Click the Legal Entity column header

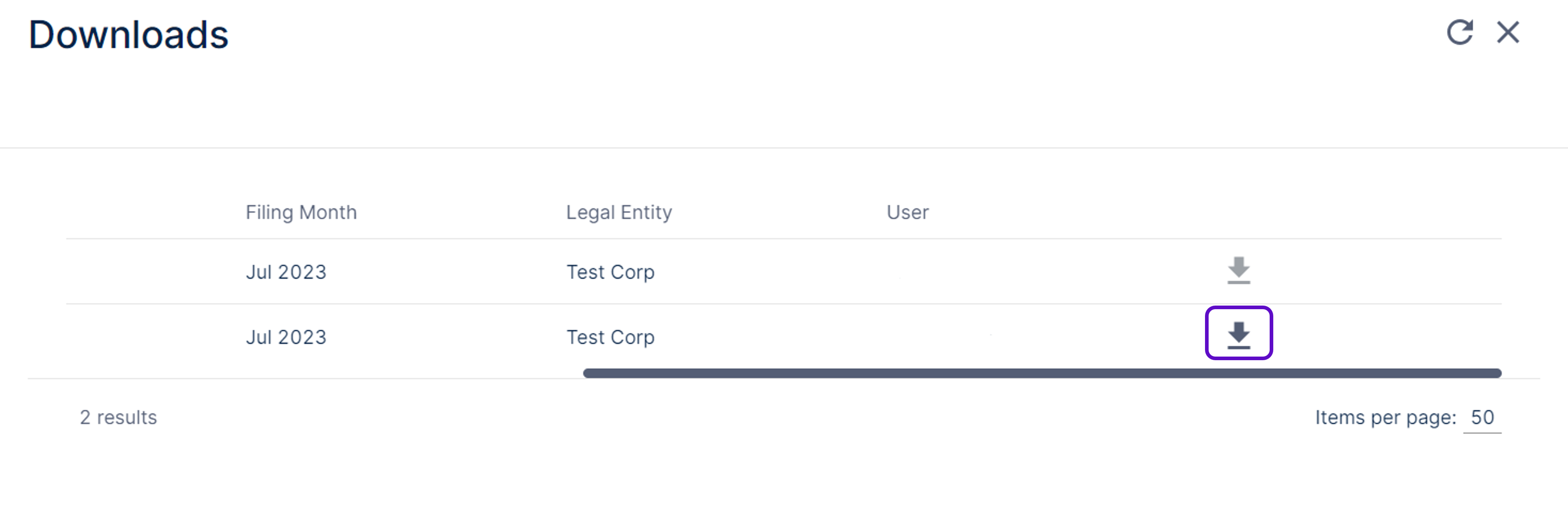tap(618, 212)
